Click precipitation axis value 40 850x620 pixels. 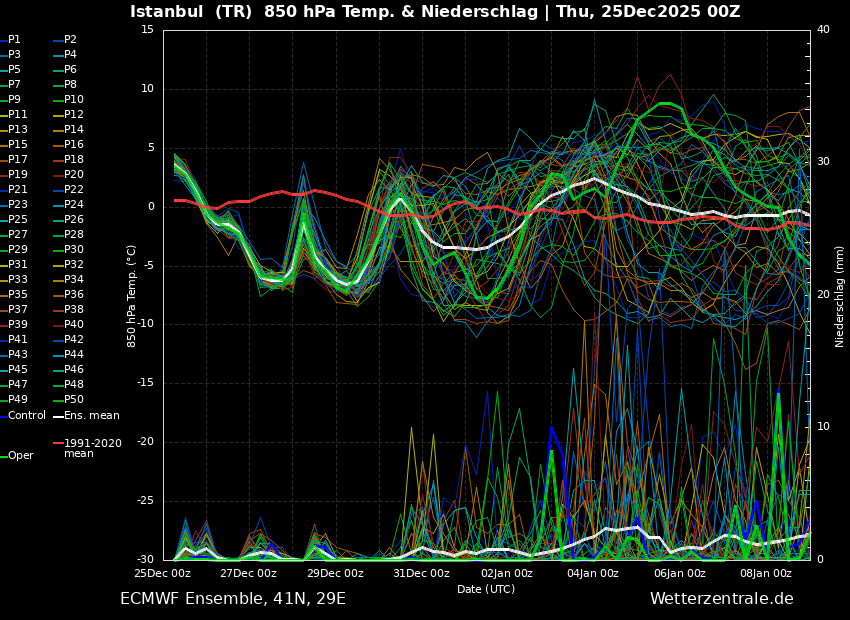click(x=823, y=30)
